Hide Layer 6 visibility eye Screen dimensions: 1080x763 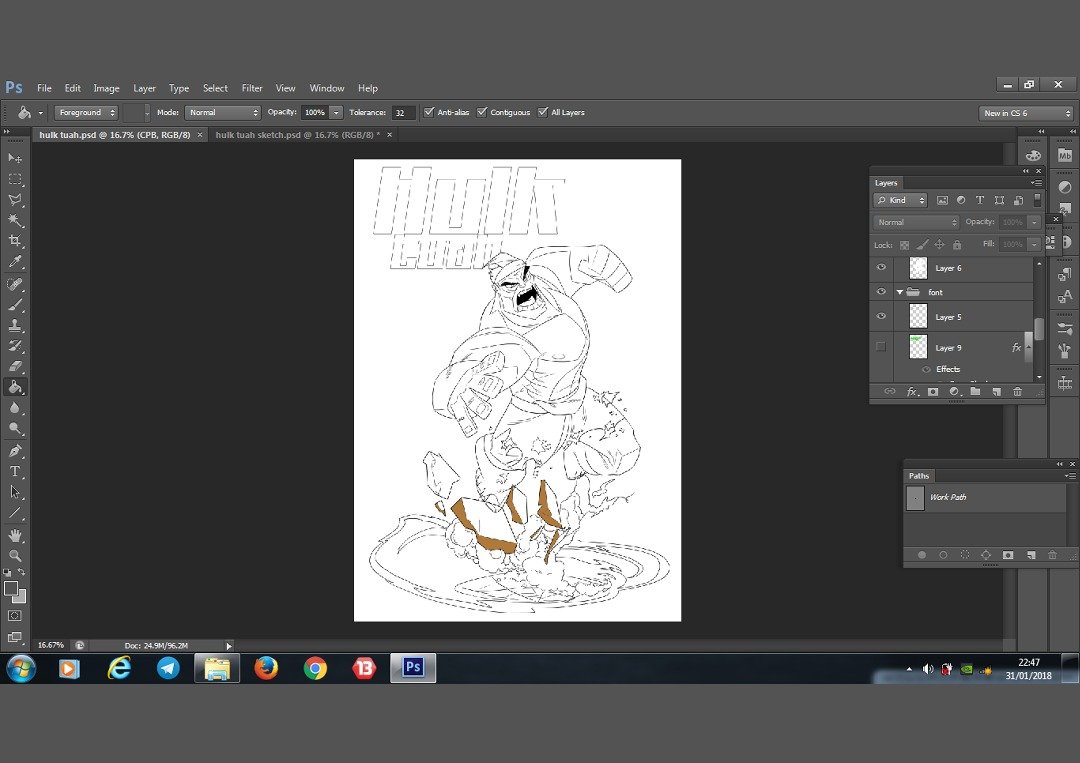coord(881,267)
